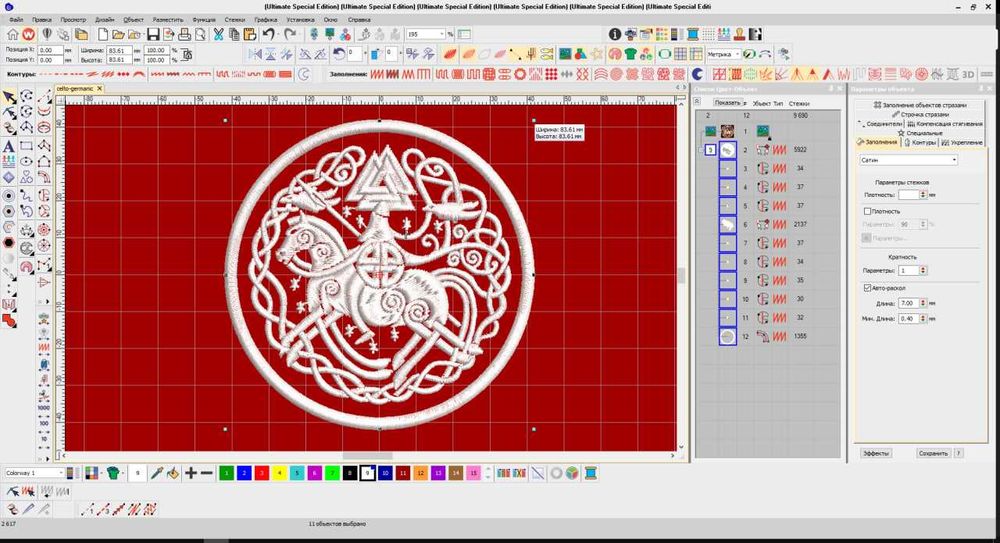The width and height of the screenshot is (1000, 543).
Task: Click the Redo arrow icon
Action: (x=290, y=34)
